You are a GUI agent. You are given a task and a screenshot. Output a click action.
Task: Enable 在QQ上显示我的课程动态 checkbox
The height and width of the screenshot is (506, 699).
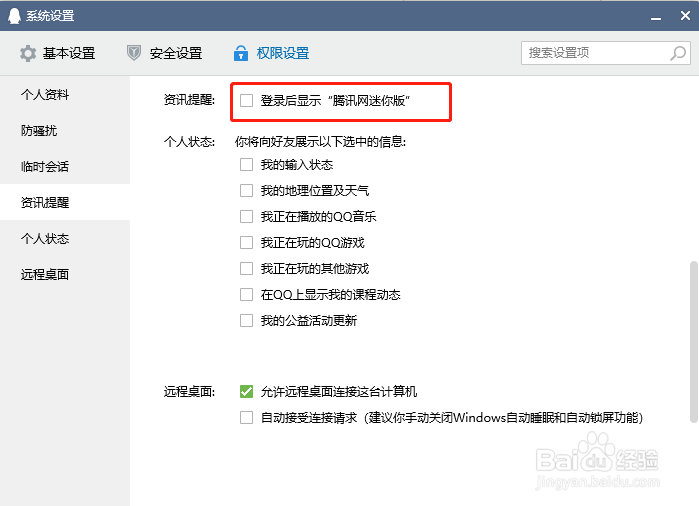coord(247,294)
